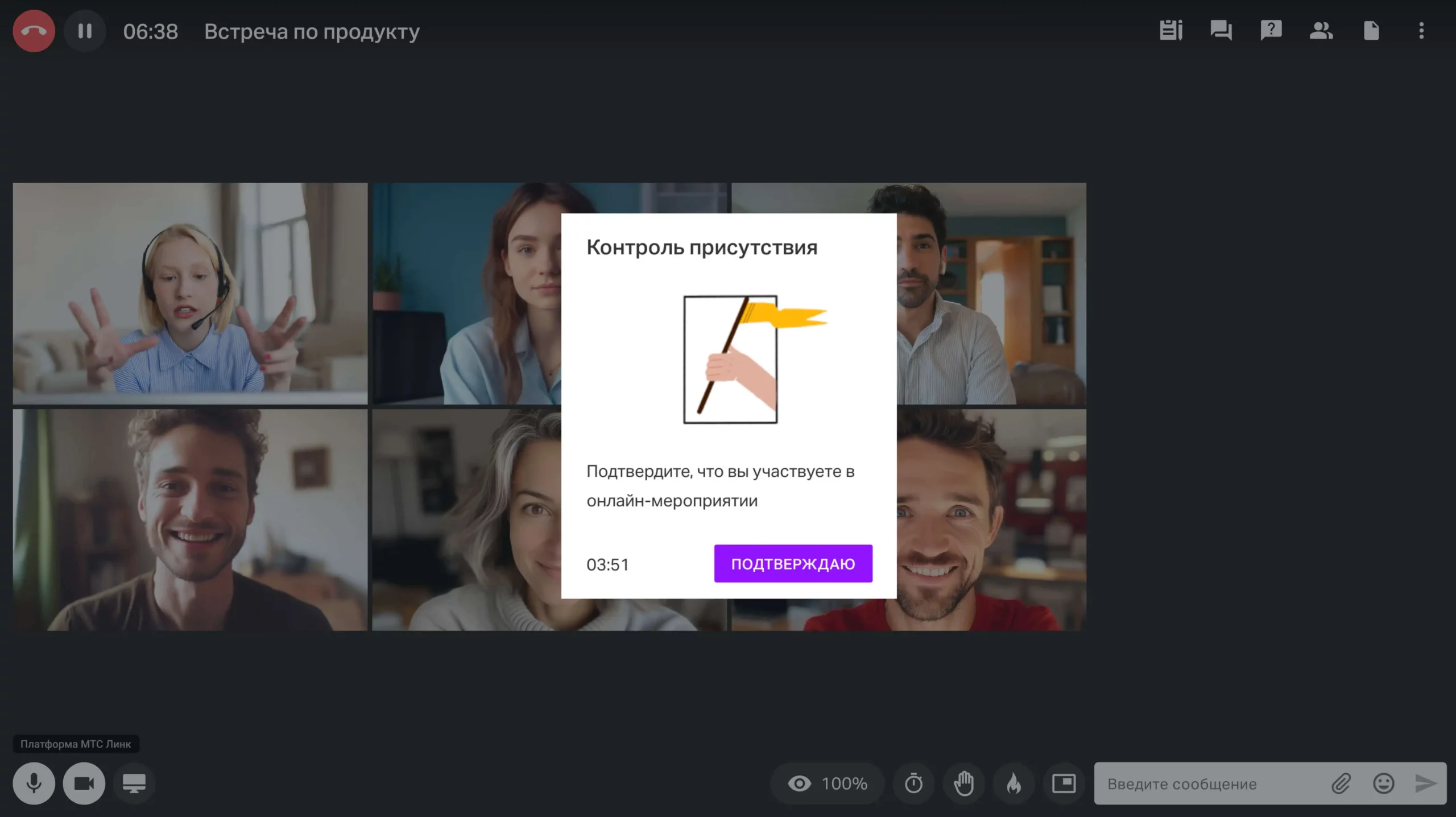Open the participants panel icon

(x=1321, y=30)
